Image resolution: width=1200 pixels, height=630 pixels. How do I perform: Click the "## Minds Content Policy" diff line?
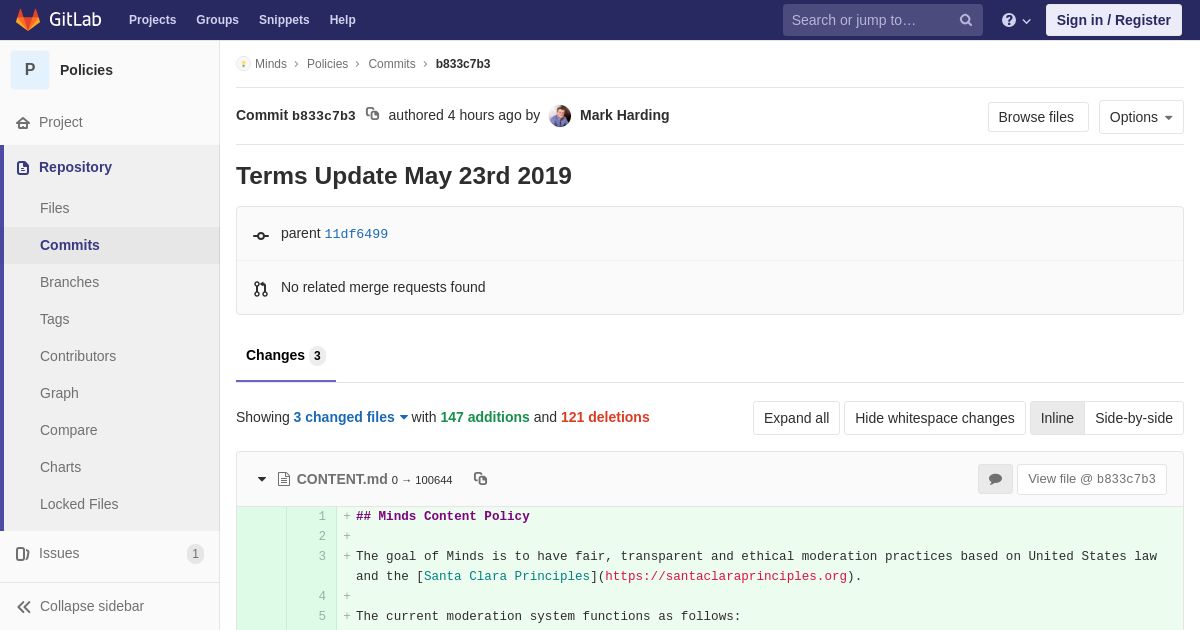tap(443, 516)
